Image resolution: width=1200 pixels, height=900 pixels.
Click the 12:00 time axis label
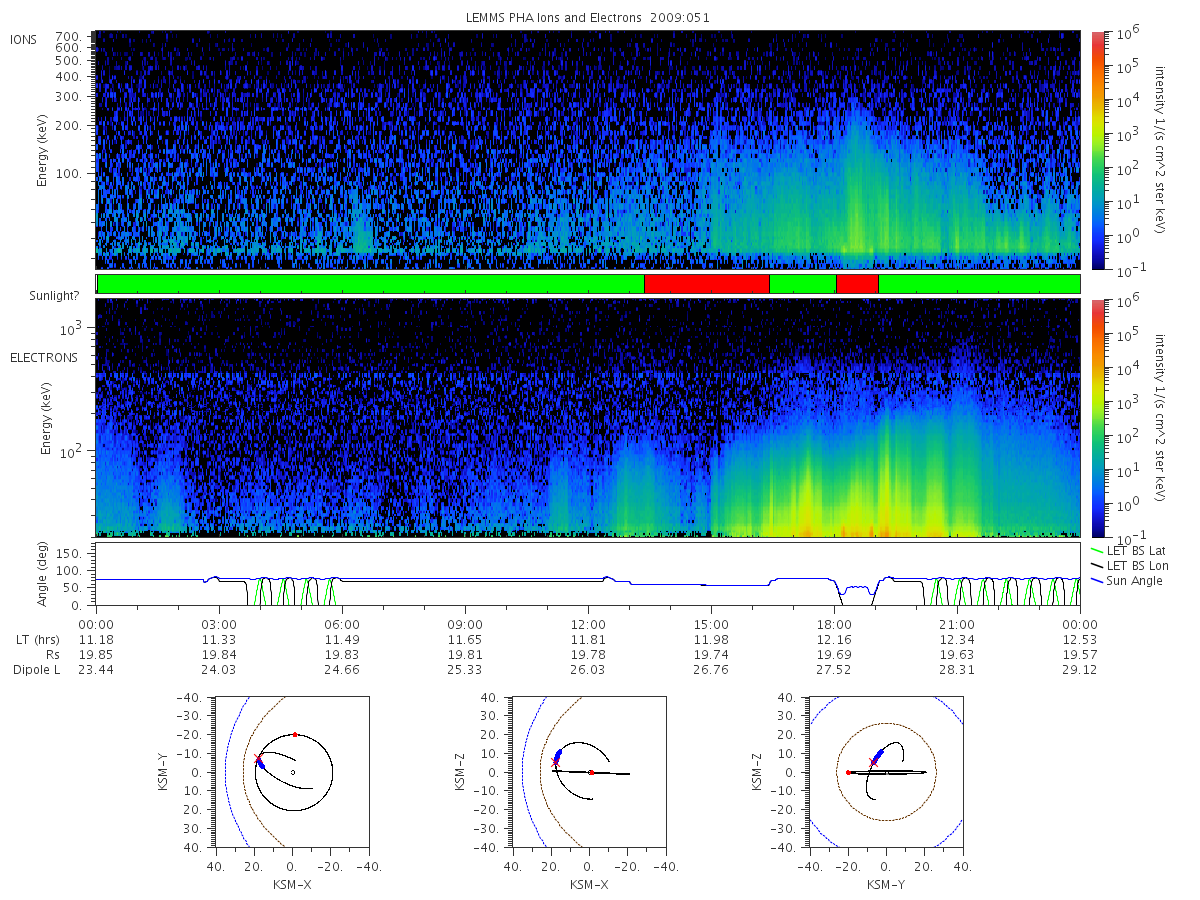point(588,622)
